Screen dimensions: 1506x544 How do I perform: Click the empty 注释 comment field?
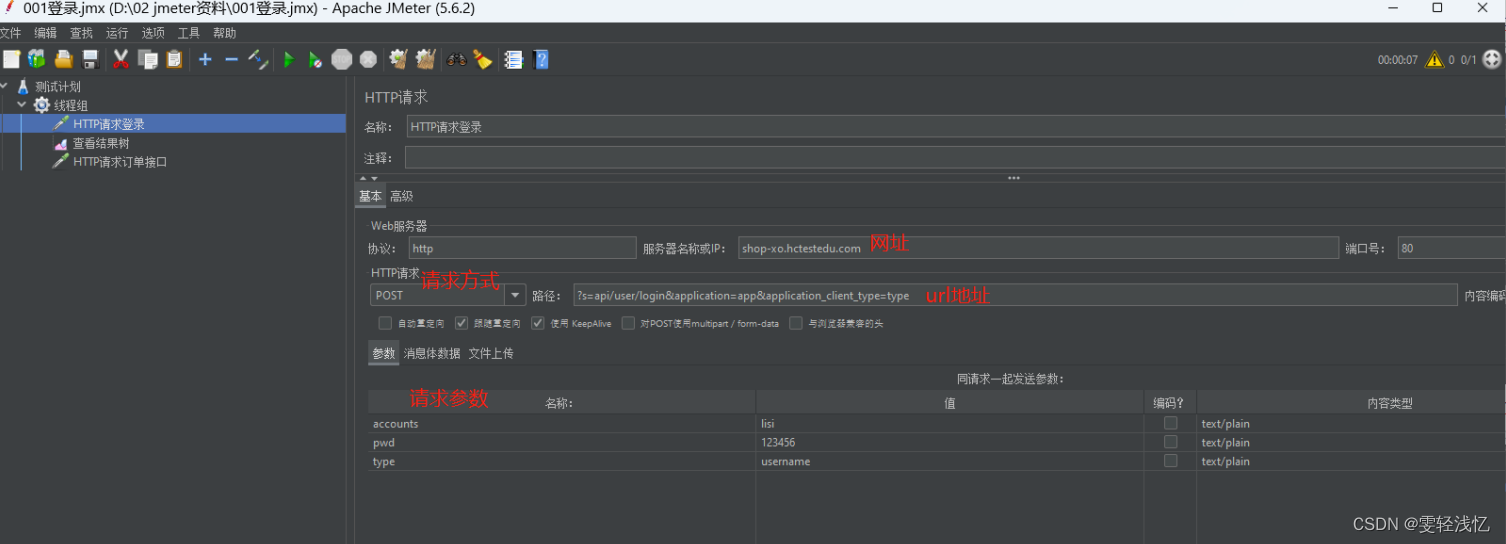(955, 158)
